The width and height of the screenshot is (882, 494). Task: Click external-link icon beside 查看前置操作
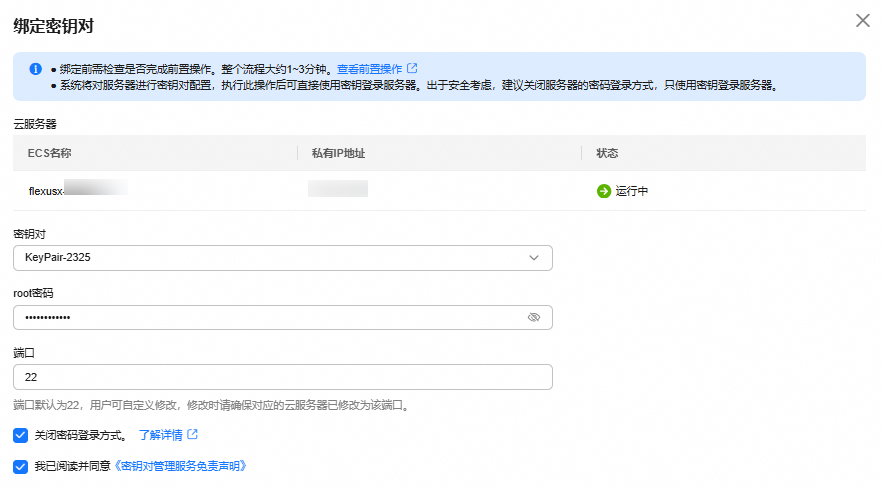(412, 68)
